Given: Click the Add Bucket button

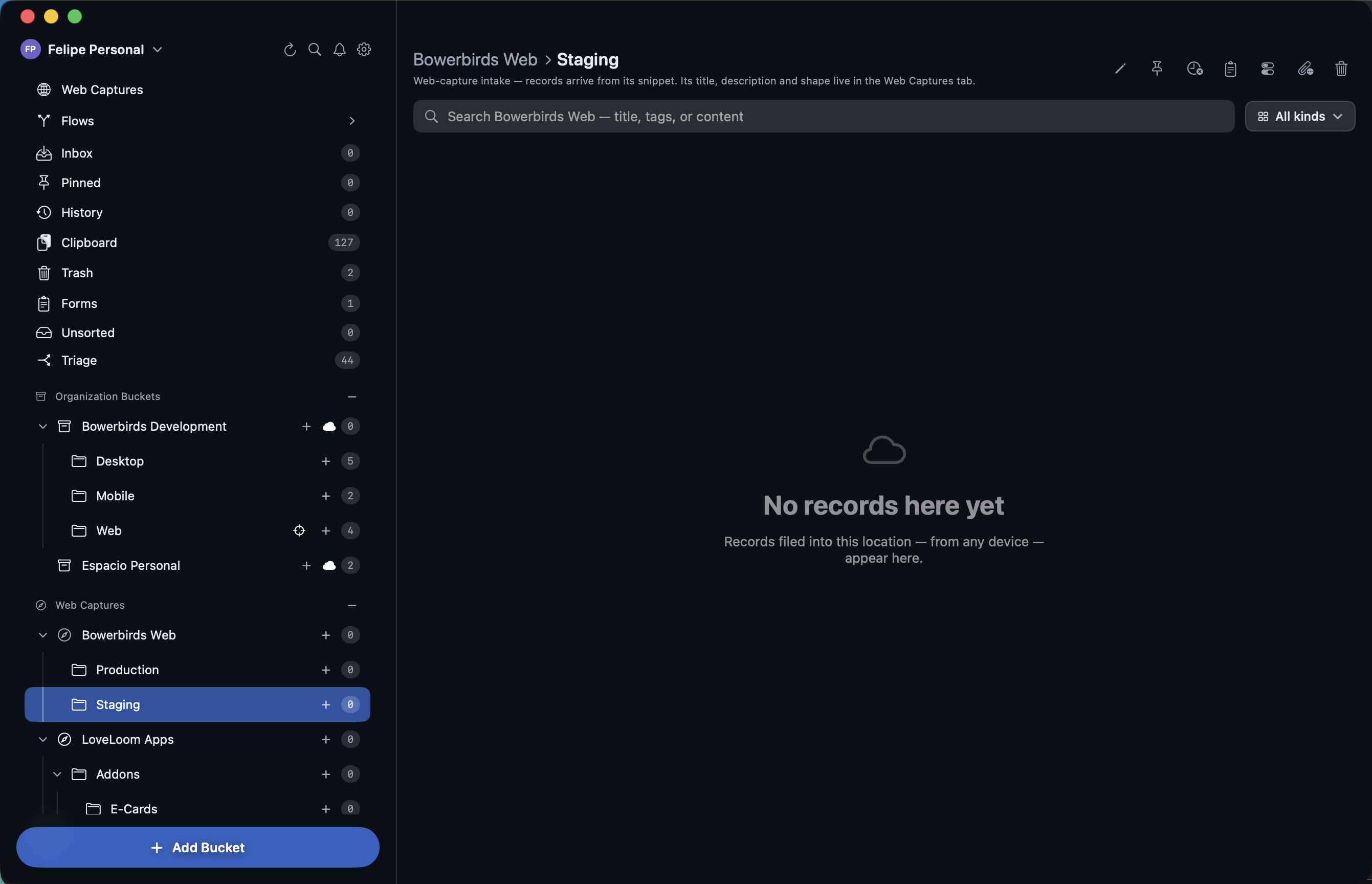Looking at the screenshot, I should (197, 847).
